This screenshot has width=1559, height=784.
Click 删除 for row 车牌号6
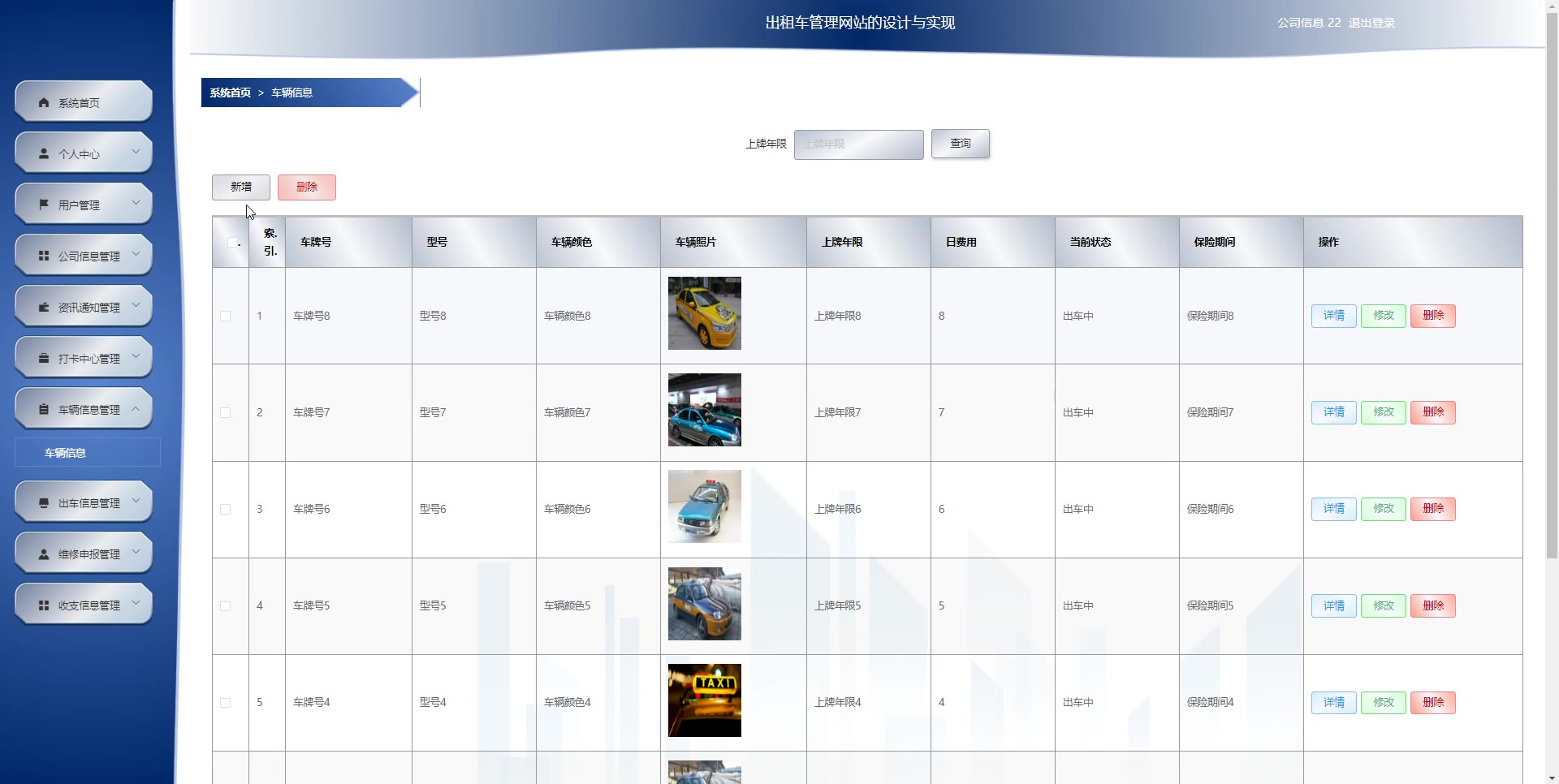click(x=1433, y=509)
